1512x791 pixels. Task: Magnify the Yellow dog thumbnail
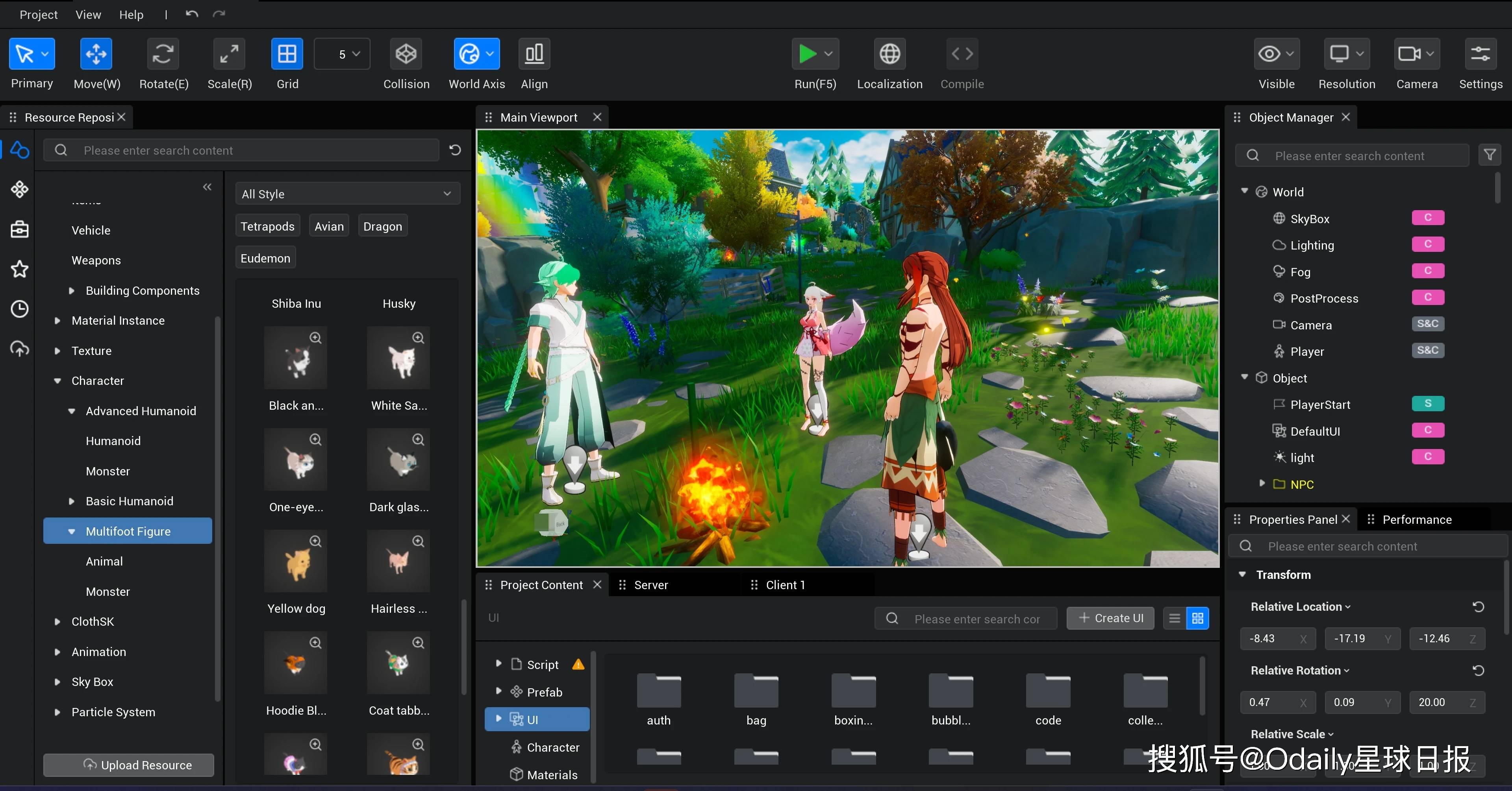pyautogui.click(x=315, y=541)
